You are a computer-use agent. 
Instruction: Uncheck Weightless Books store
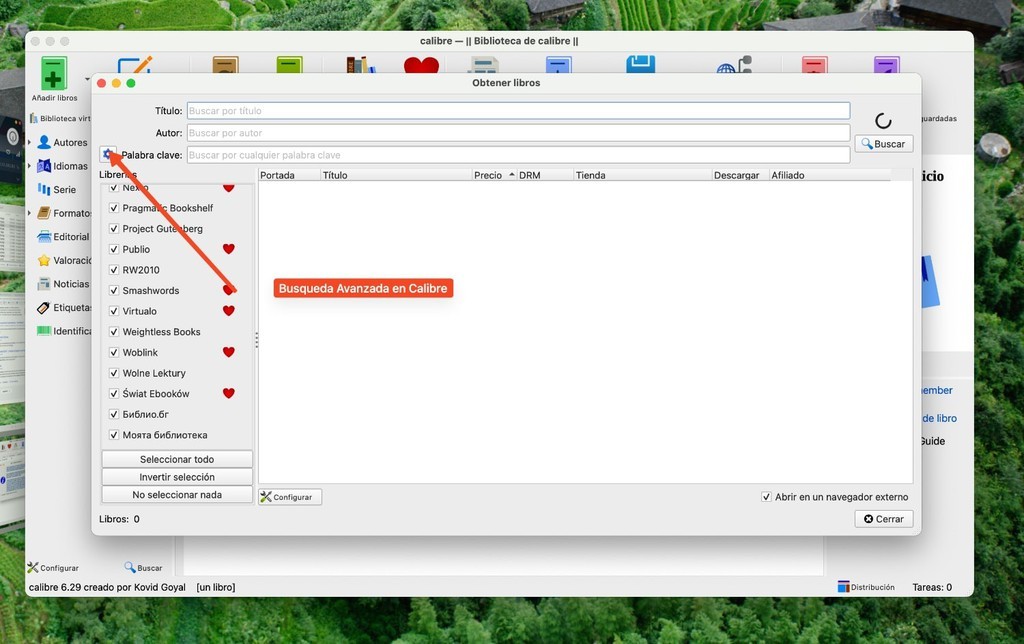coord(114,332)
